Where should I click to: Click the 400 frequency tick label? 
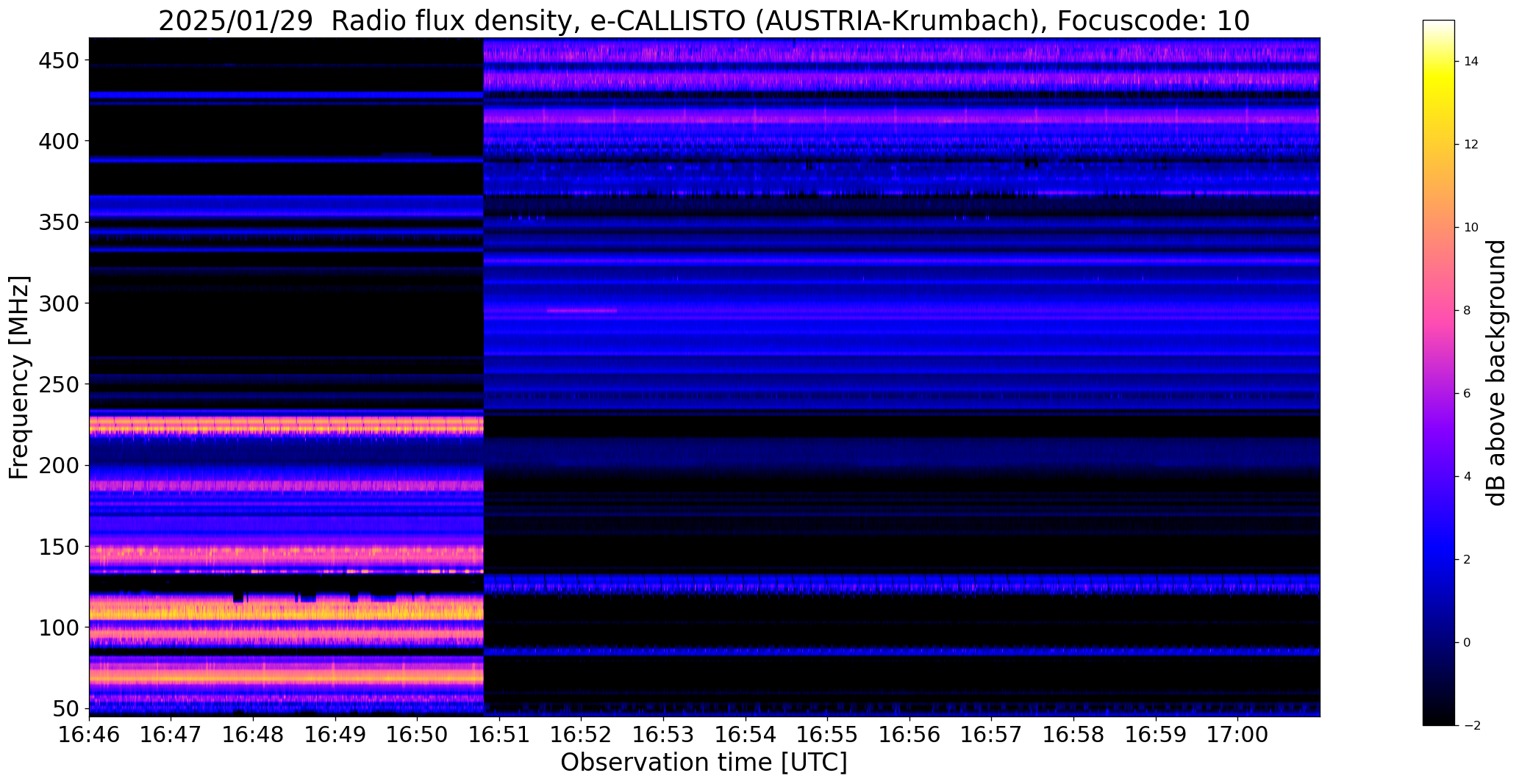pyautogui.click(x=58, y=141)
